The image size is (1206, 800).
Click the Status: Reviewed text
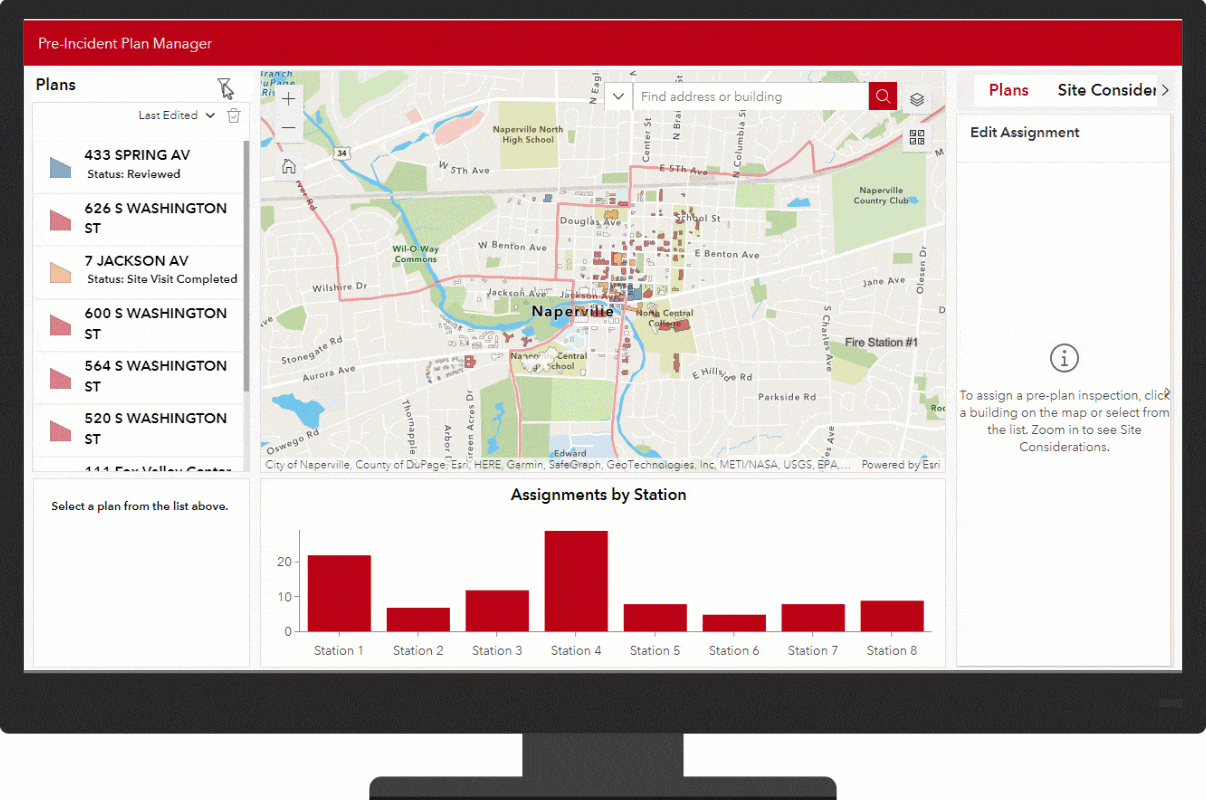click(x=134, y=174)
